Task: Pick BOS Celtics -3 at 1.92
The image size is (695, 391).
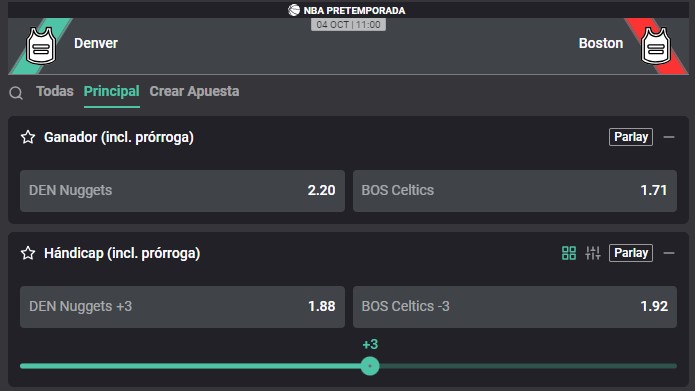Action: [515, 307]
